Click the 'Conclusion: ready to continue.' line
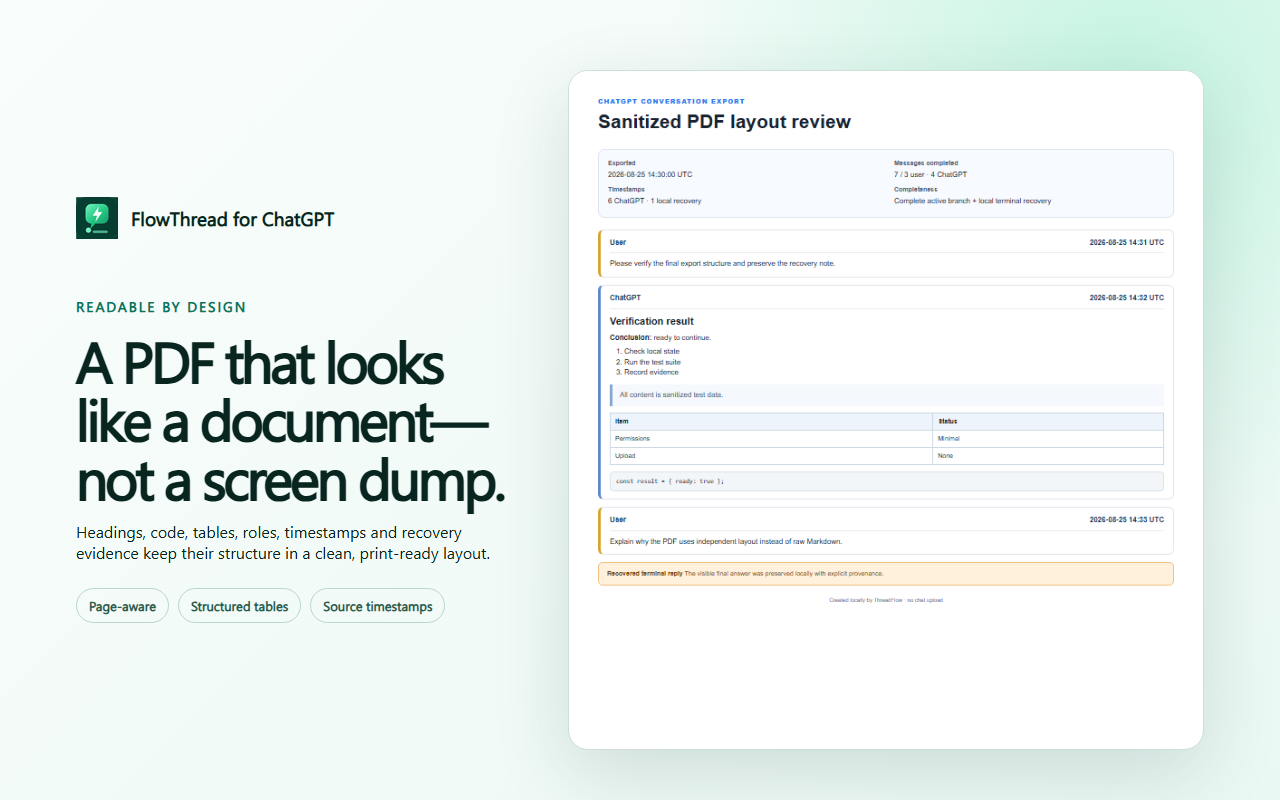The width and height of the screenshot is (1280, 800). (x=660, y=338)
